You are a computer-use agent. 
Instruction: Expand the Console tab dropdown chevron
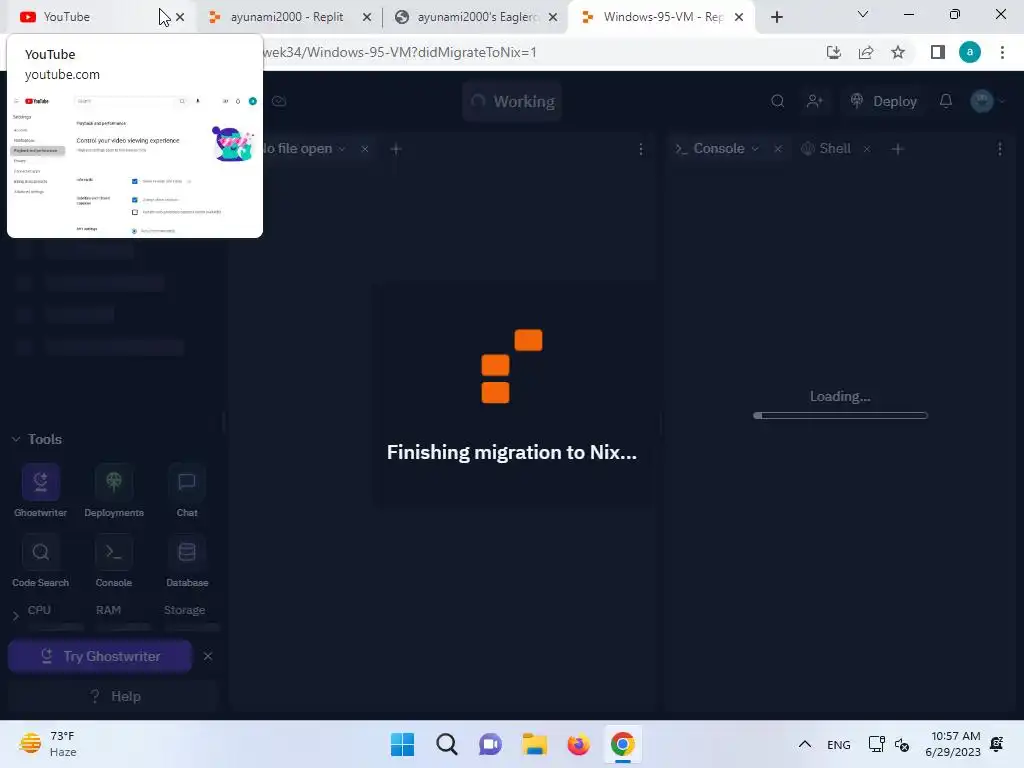pos(756,149)
